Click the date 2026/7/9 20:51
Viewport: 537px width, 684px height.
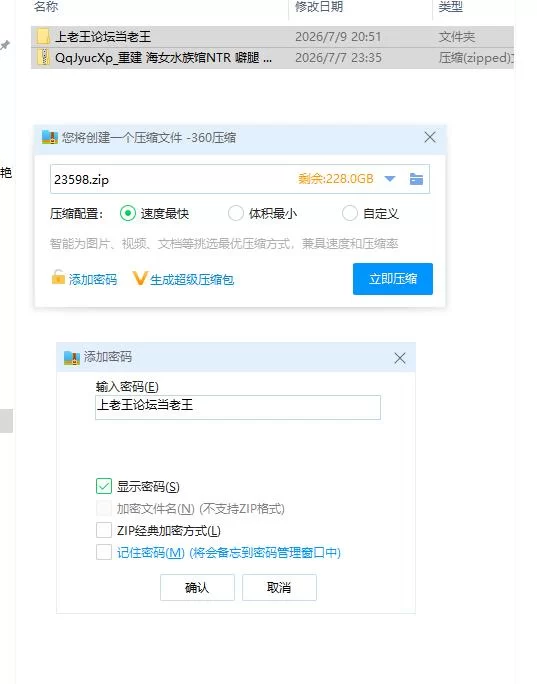[x=338, y=37]
